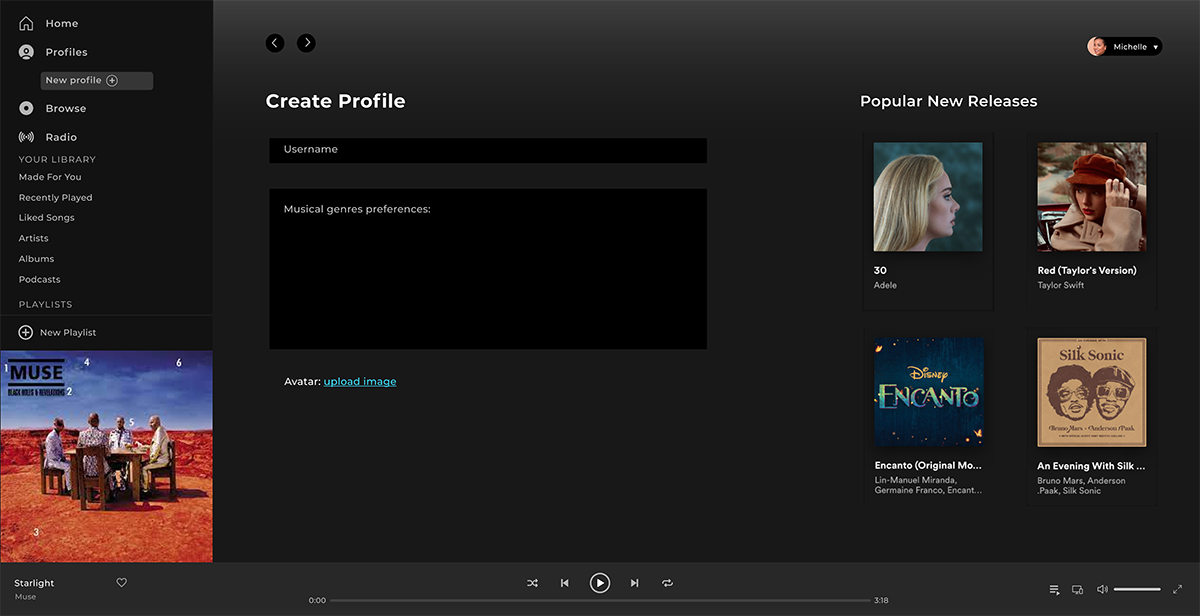This screenshot has width=1200, height=616.
Task: Like Starlight with the heart icon
Action: [x=122, y=583]
